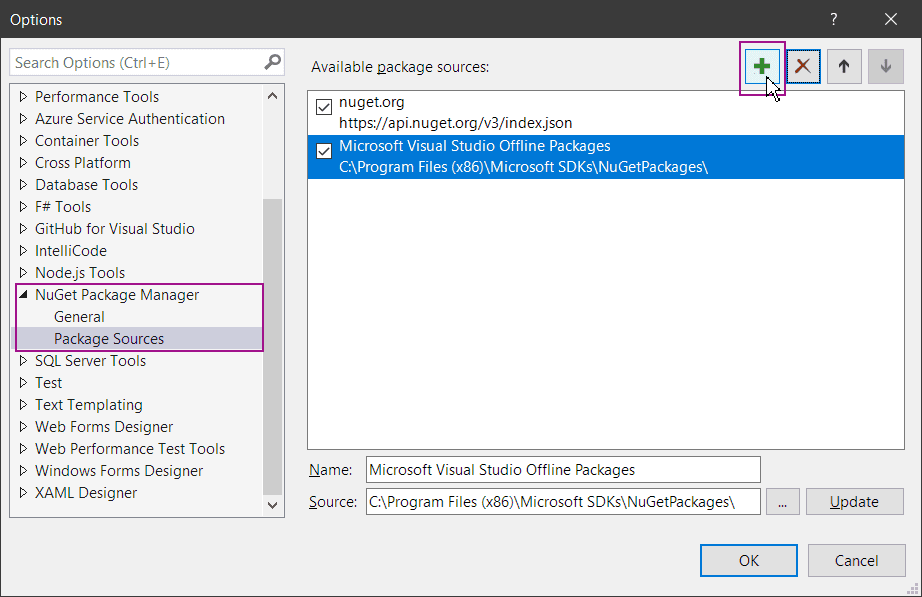922x597 pixels.
Task: Click the scroll down arrow in options tree
Action: (x=273, y=506)
